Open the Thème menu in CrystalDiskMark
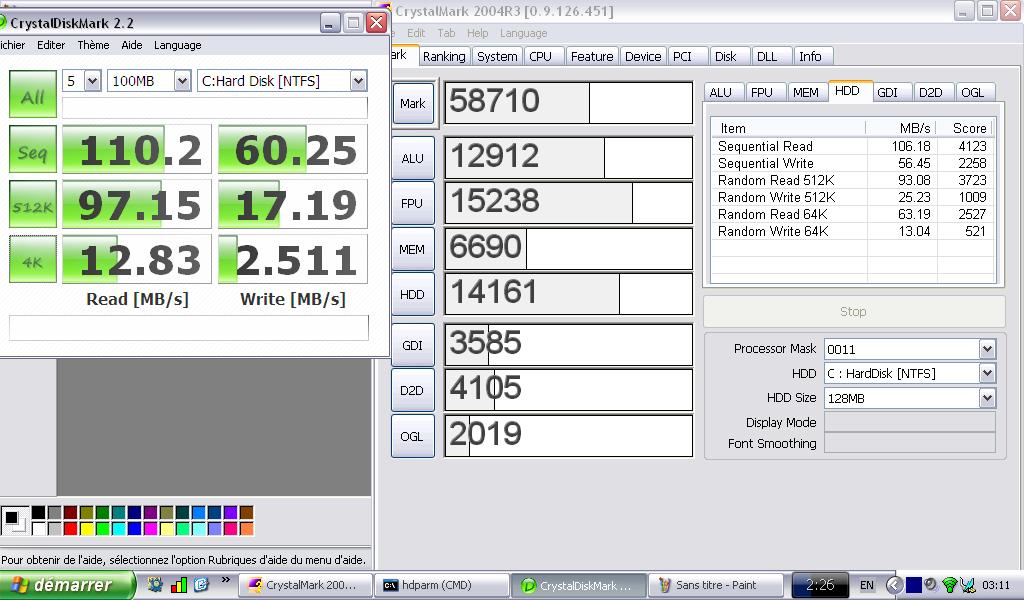1024x600 pixels. [93, 45]
